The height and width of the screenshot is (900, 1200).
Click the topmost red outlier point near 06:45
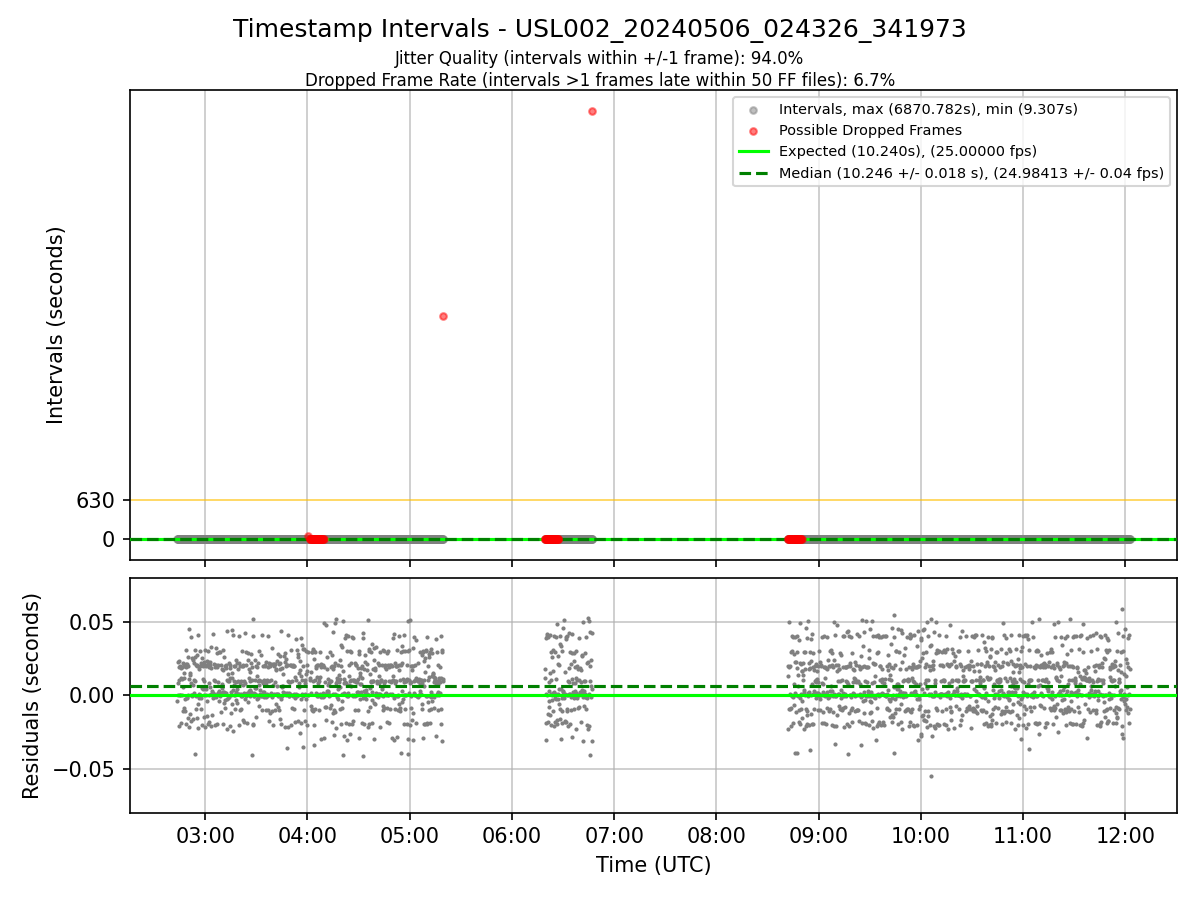pos(592,111)
